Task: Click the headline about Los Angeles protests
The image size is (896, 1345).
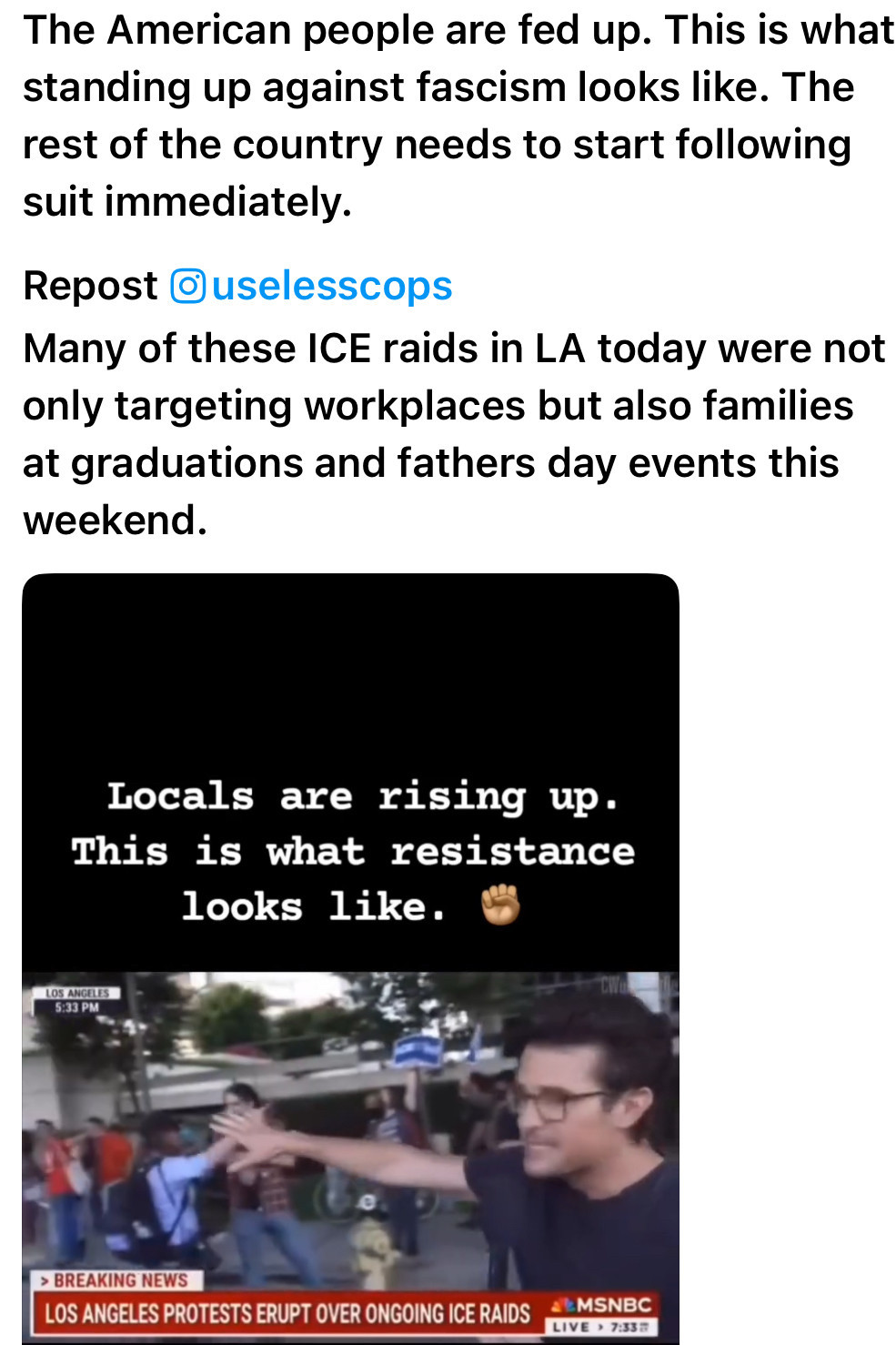Action: pos(287,1313)
